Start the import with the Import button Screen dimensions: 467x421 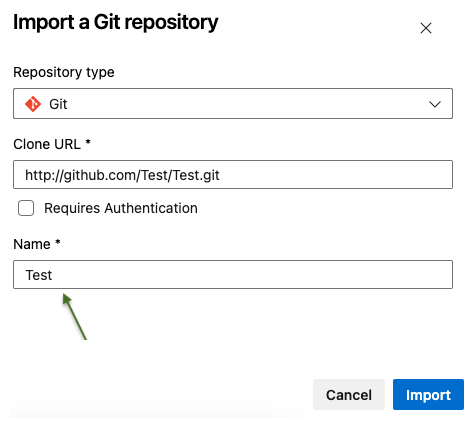click(x=428, y=394)
